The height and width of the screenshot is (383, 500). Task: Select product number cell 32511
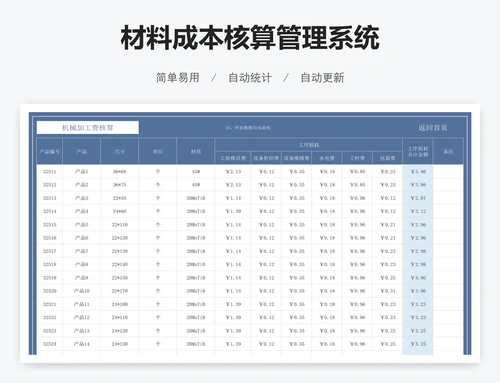[x=49, y=172]
